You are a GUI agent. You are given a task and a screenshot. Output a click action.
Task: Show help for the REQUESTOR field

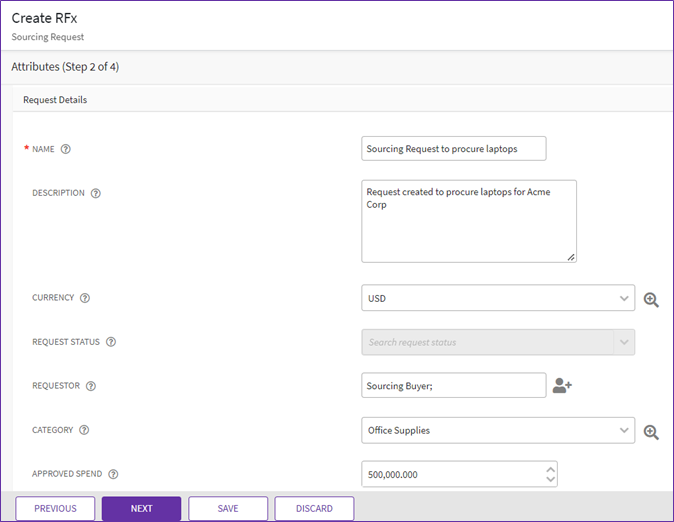(91, 386)
